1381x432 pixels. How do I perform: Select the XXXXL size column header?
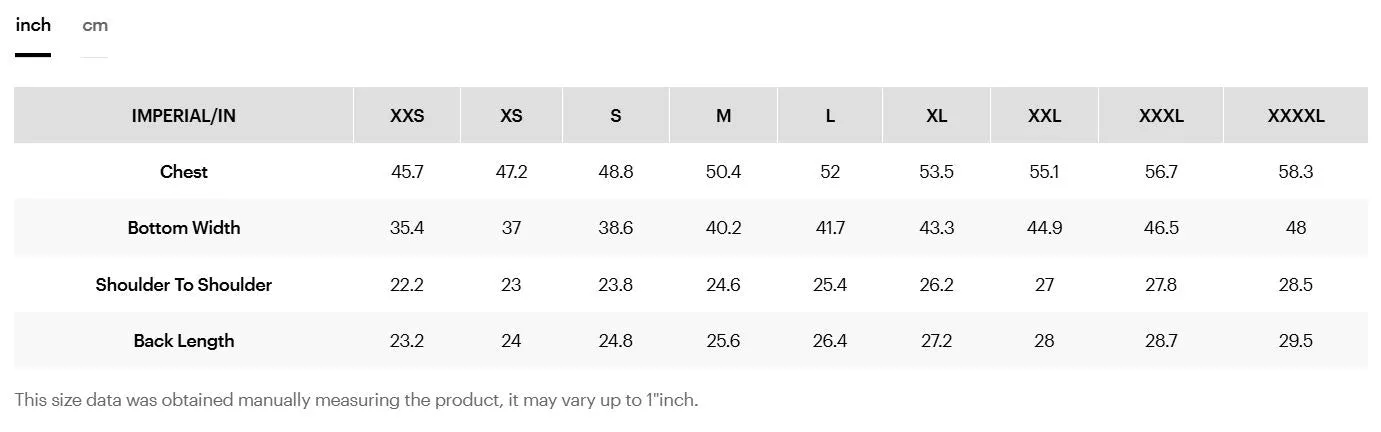(1296, 115)
